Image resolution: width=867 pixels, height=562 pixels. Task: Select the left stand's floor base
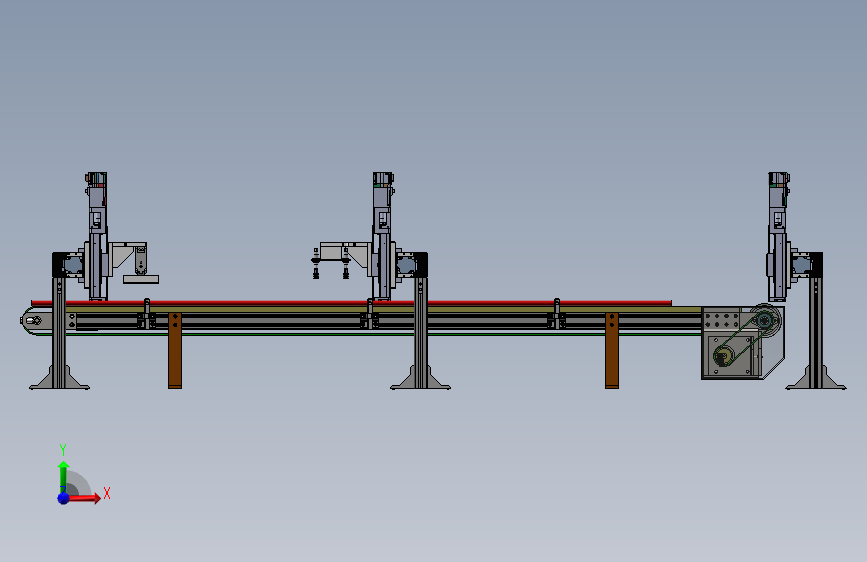(x=59, y=378)
